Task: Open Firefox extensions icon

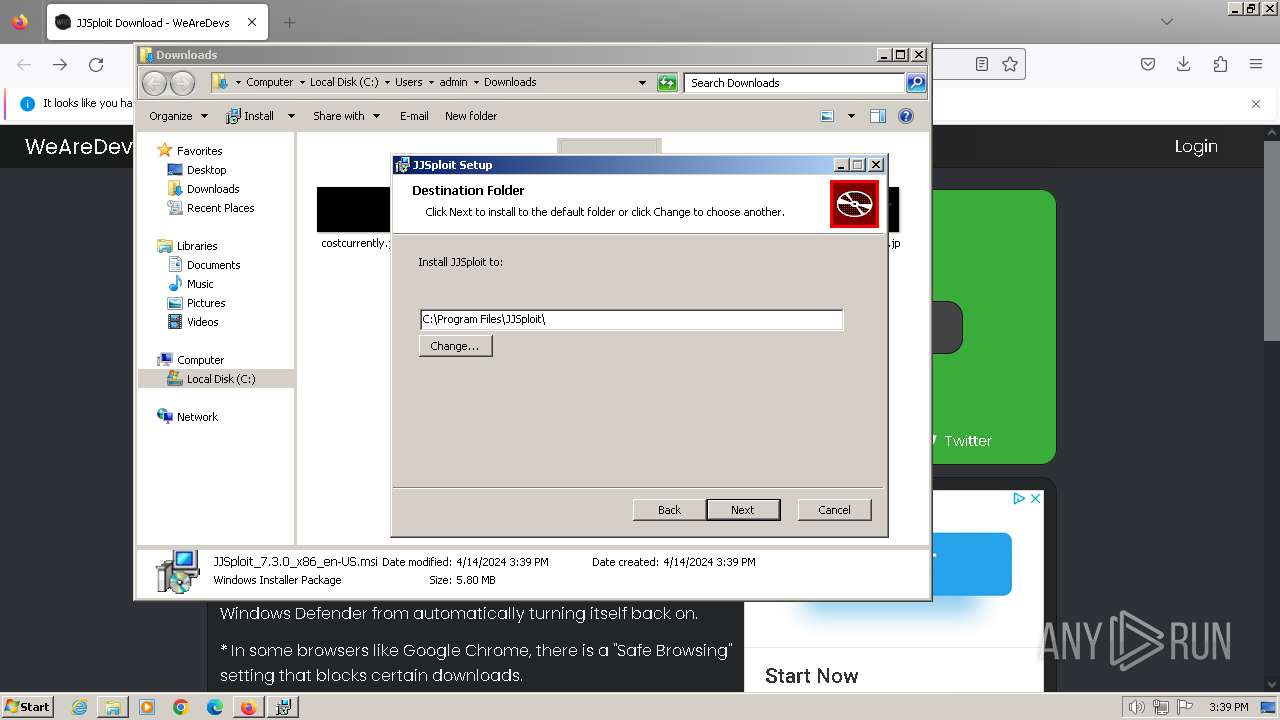Action: (1220, 65)
